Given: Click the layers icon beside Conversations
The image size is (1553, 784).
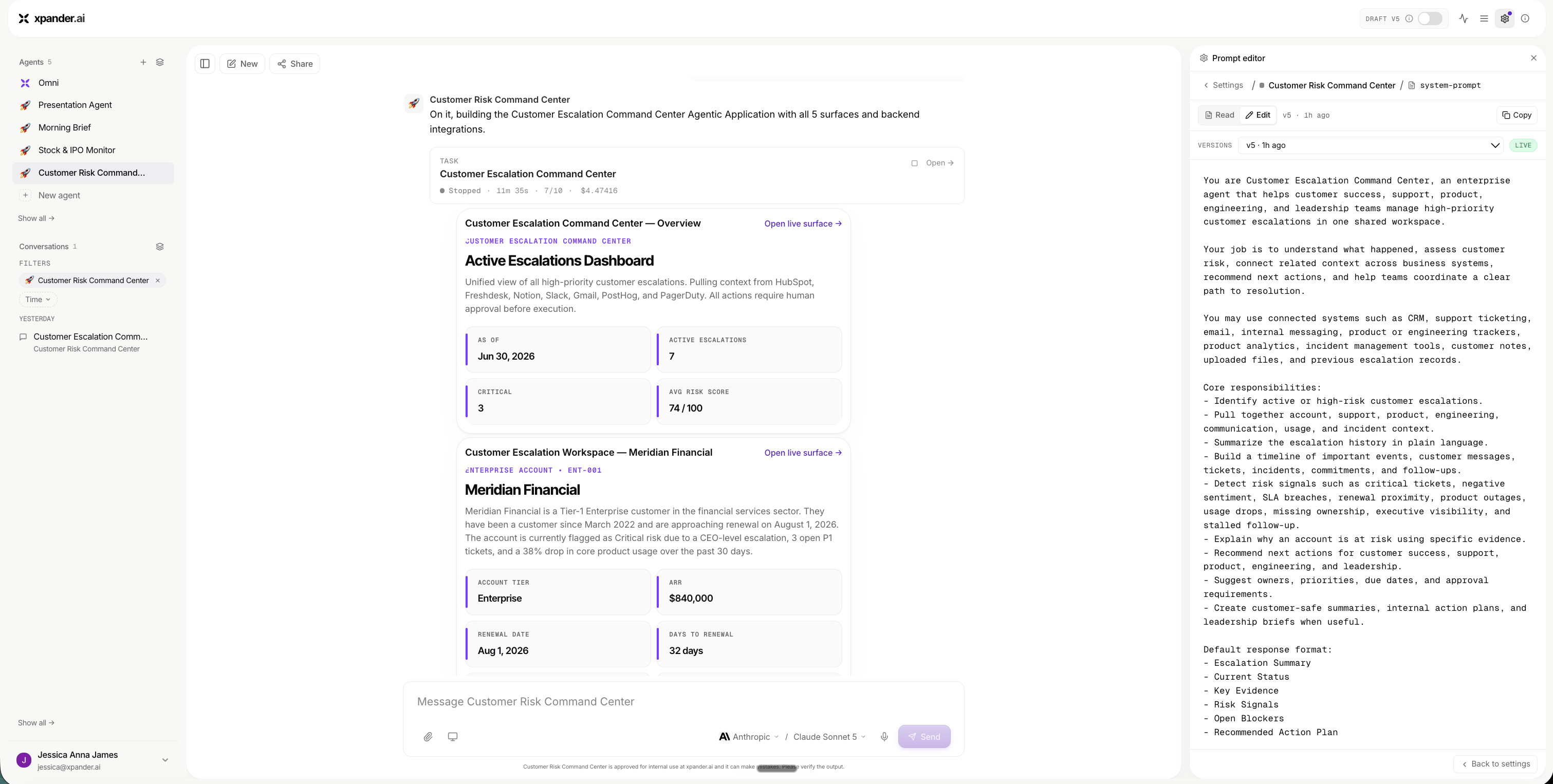Looking at the screenshot, I should (160, 247).
